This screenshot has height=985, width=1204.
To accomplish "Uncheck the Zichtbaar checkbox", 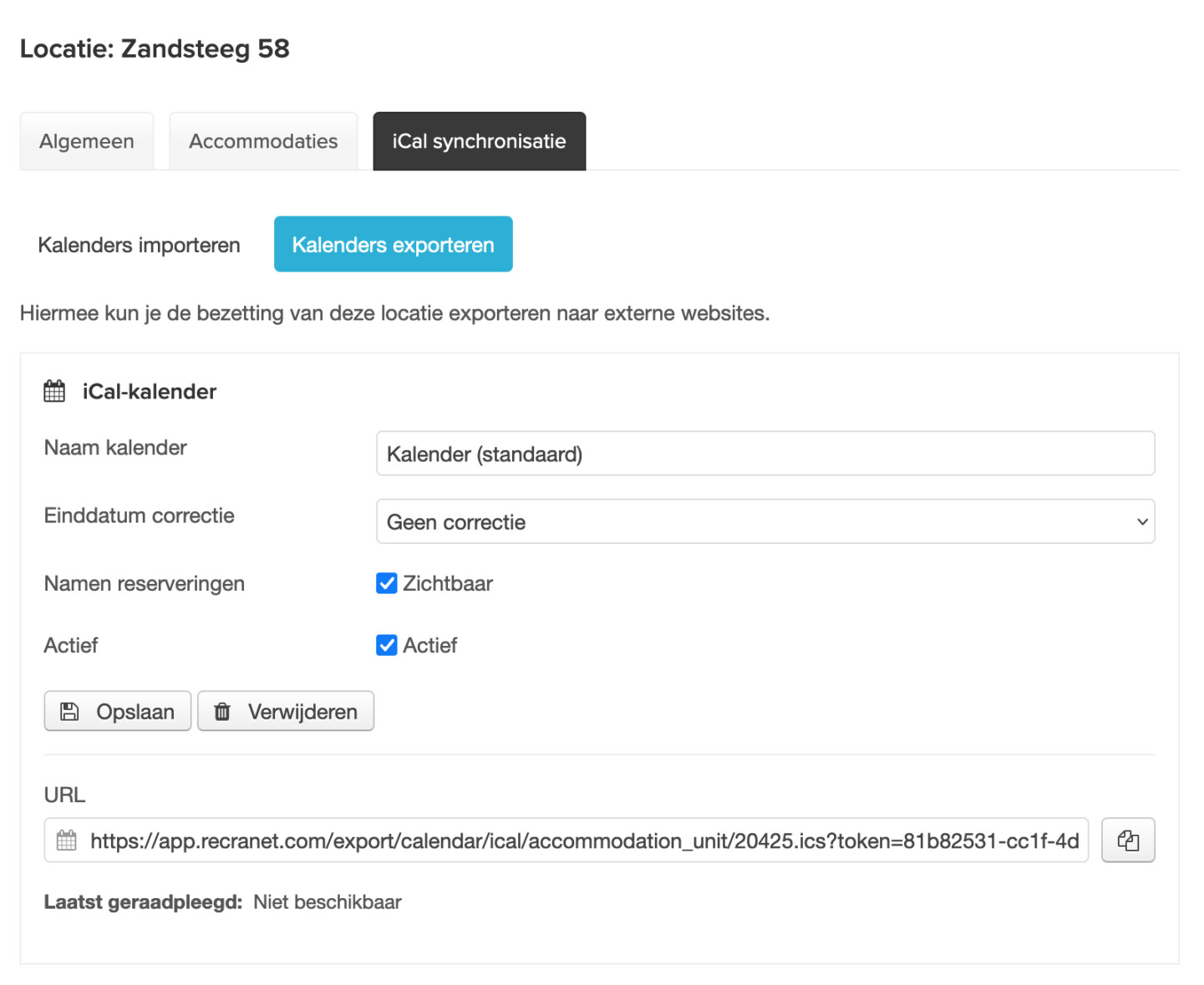I will tap(386, 583).
